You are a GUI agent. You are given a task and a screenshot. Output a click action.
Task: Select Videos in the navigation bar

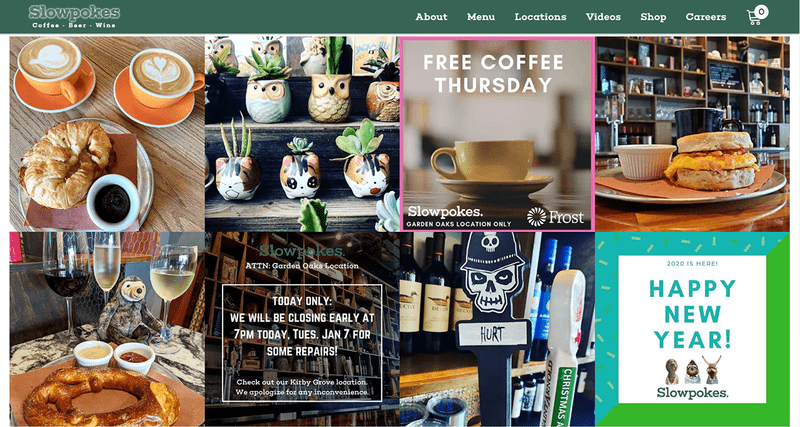pyautogui.click(x=603, y=17)
